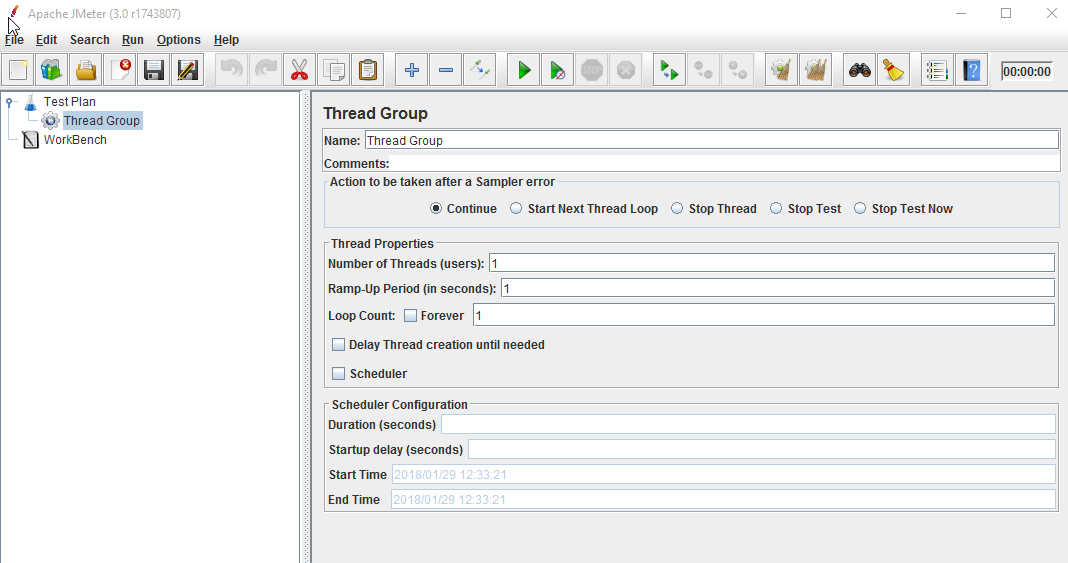The height and width of the screenshot is (563, 1068).
Task: Click the Loop Count input field
Action: pyautogui.click(x=764, y=315)
